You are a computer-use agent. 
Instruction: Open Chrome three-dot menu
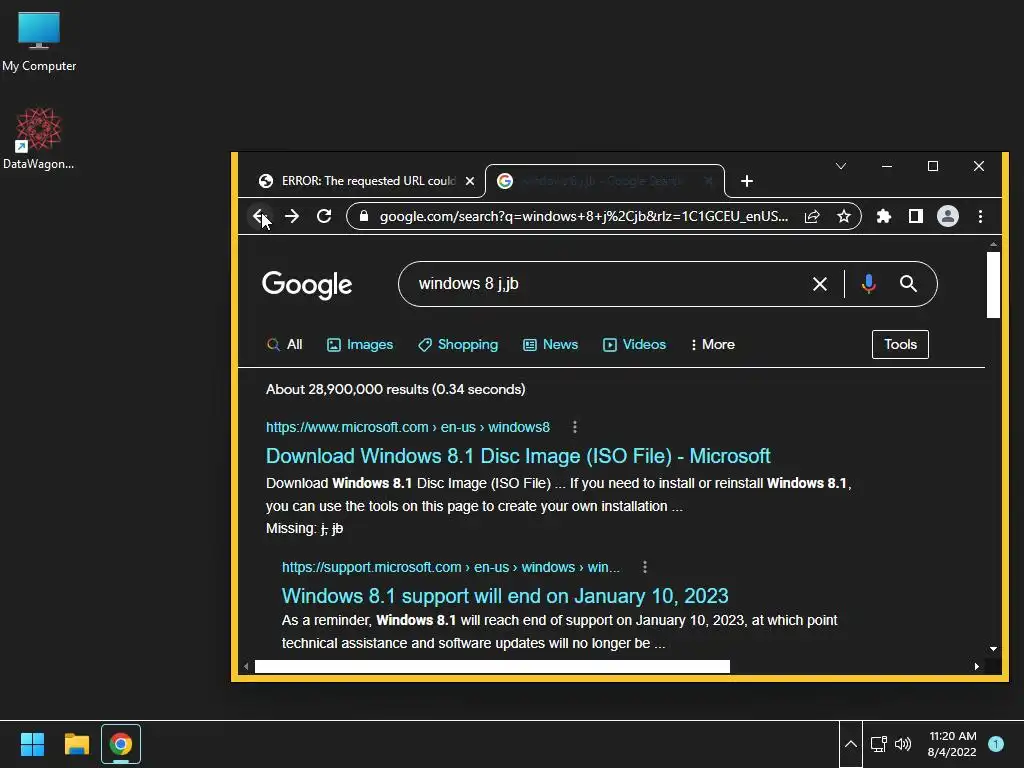(x=980, y=216)
